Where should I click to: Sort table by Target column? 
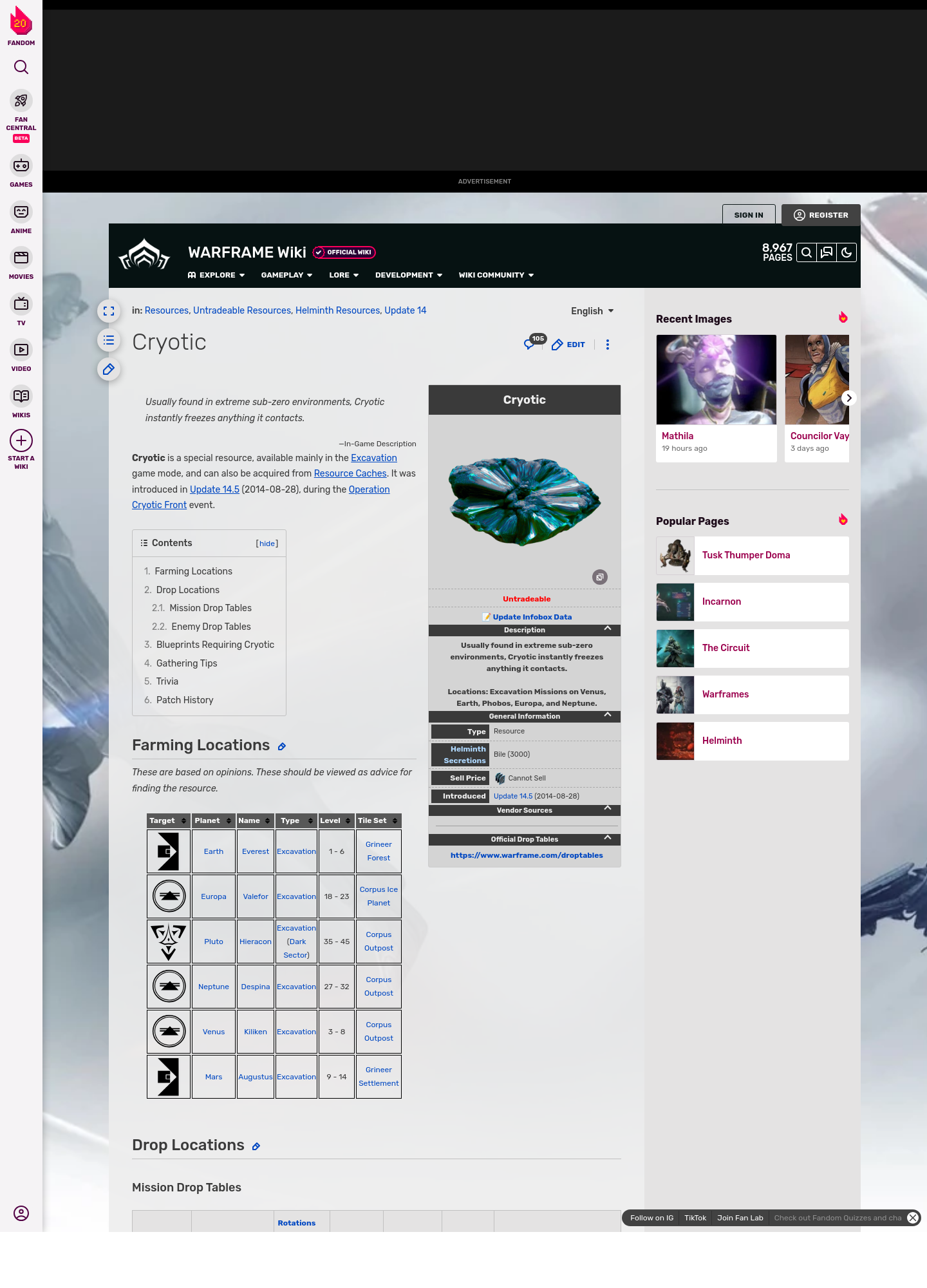(x=169, y=820)
